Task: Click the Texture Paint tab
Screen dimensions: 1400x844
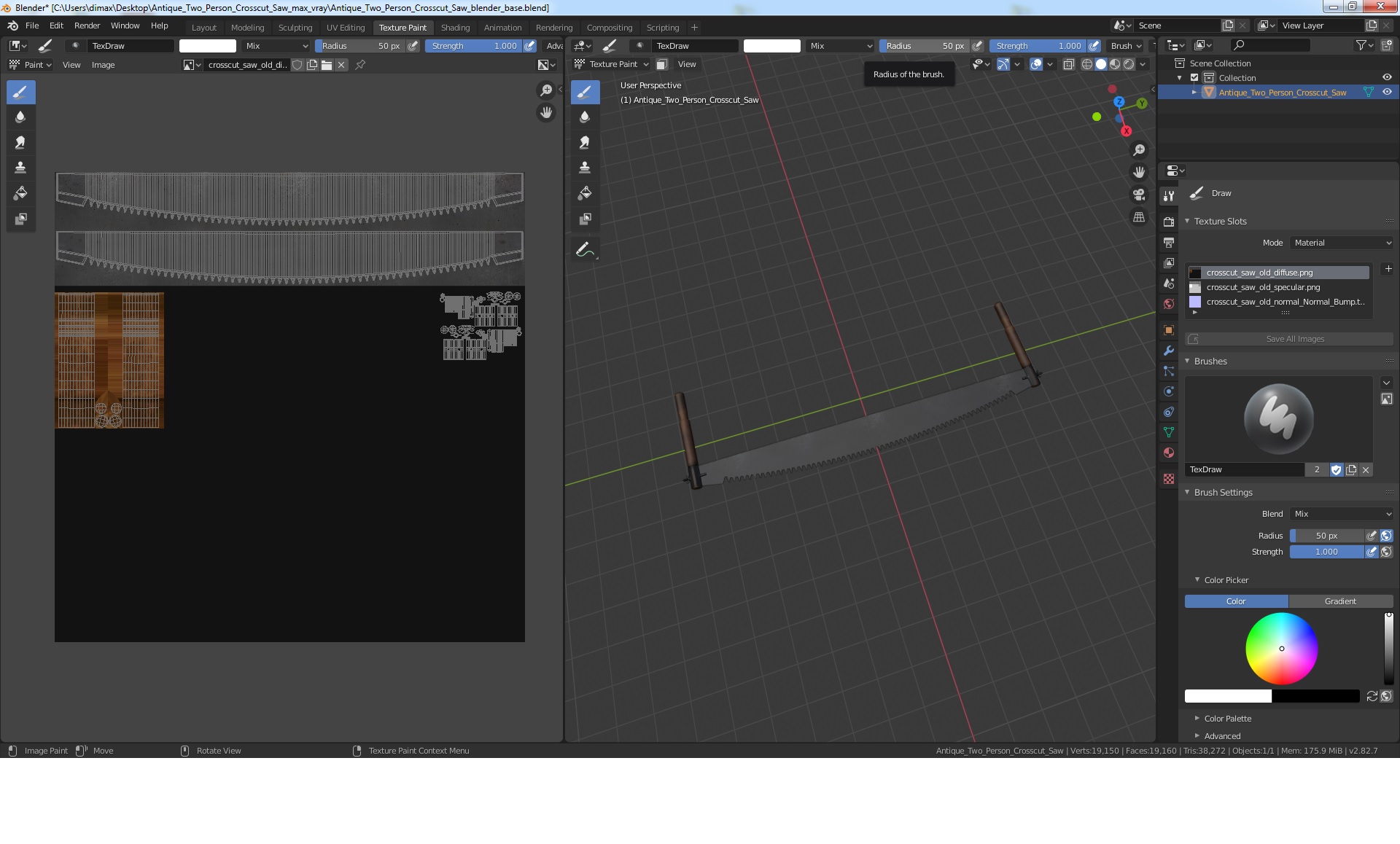Action: pos(400,27)
